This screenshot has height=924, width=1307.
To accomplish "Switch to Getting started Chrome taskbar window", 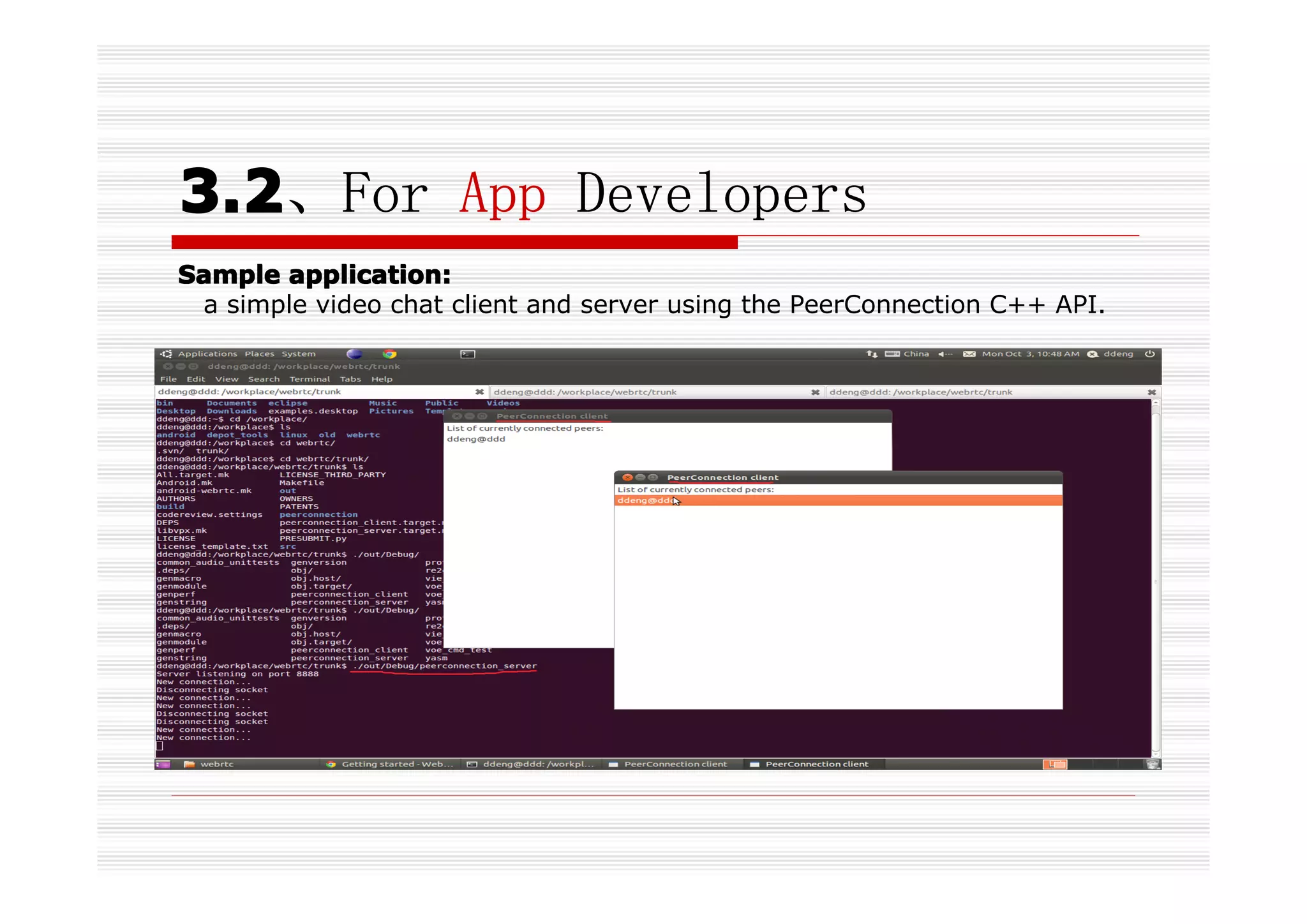I will click(390, 764).
